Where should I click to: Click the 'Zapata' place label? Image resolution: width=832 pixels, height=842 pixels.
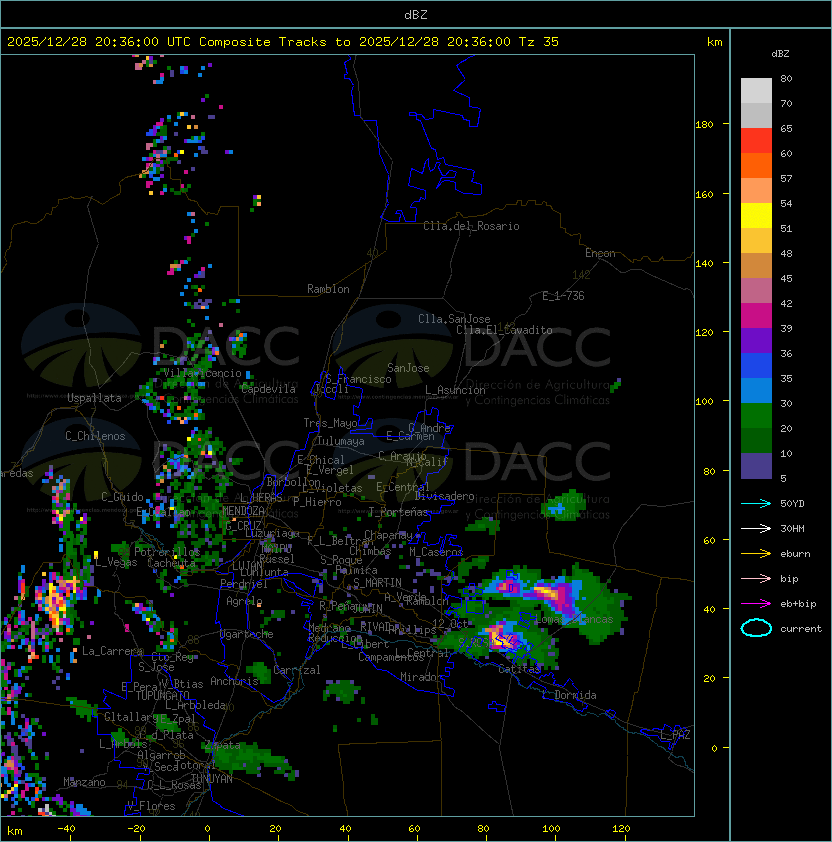pyautogui.click(x=222, y=745)
